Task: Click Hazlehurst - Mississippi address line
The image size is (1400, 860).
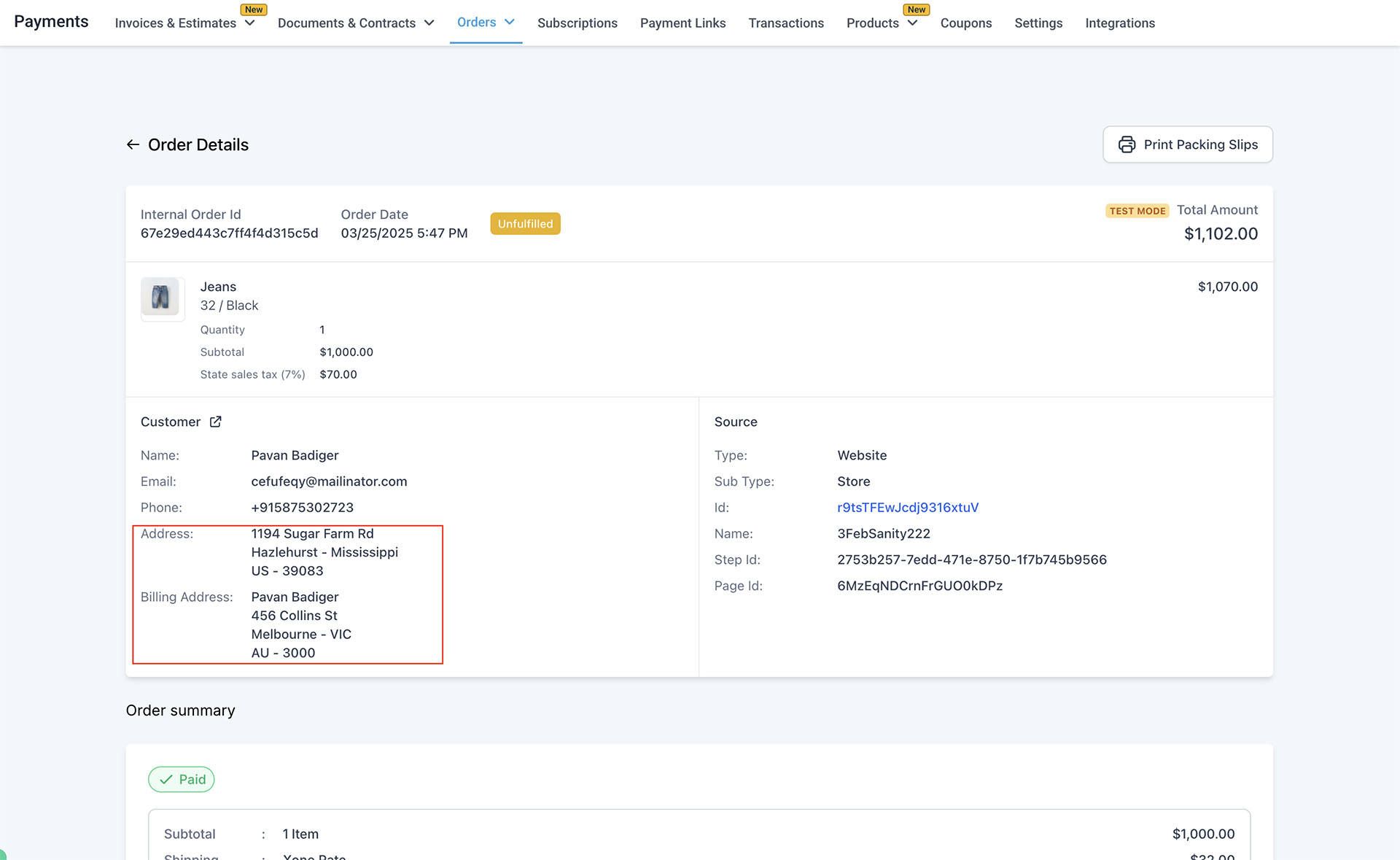Action: 324,552
